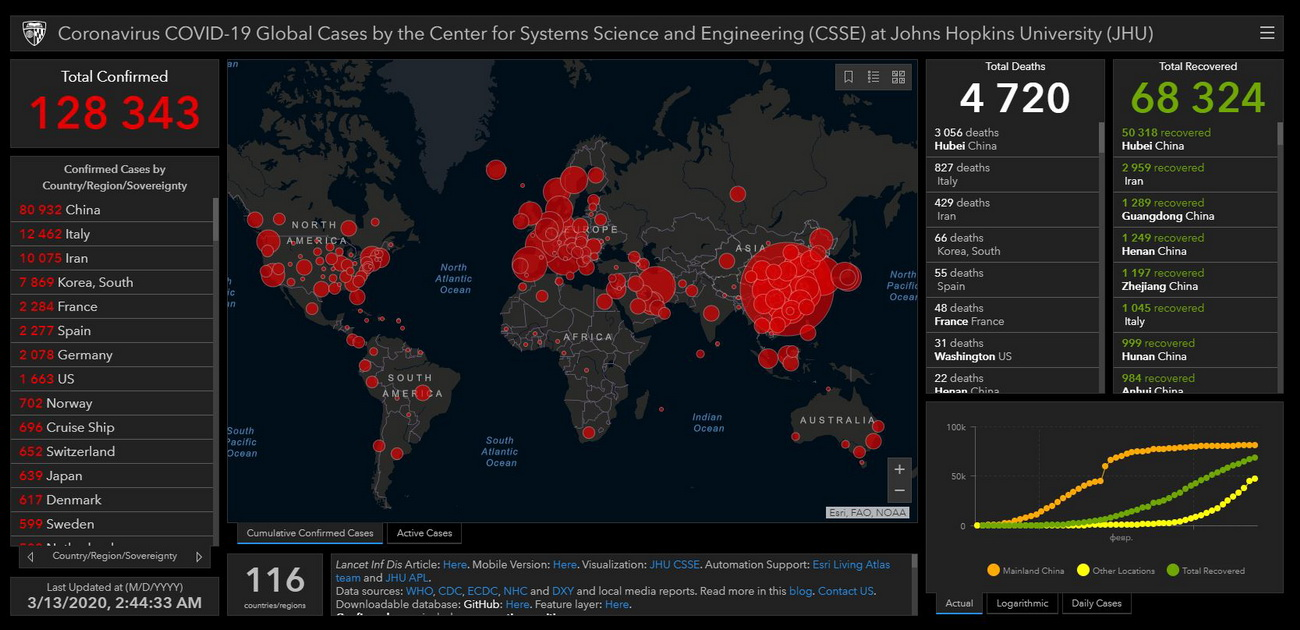1300x630 pixels.
Task: Open the hamburger menu in the header
Action: (1267, 33)
